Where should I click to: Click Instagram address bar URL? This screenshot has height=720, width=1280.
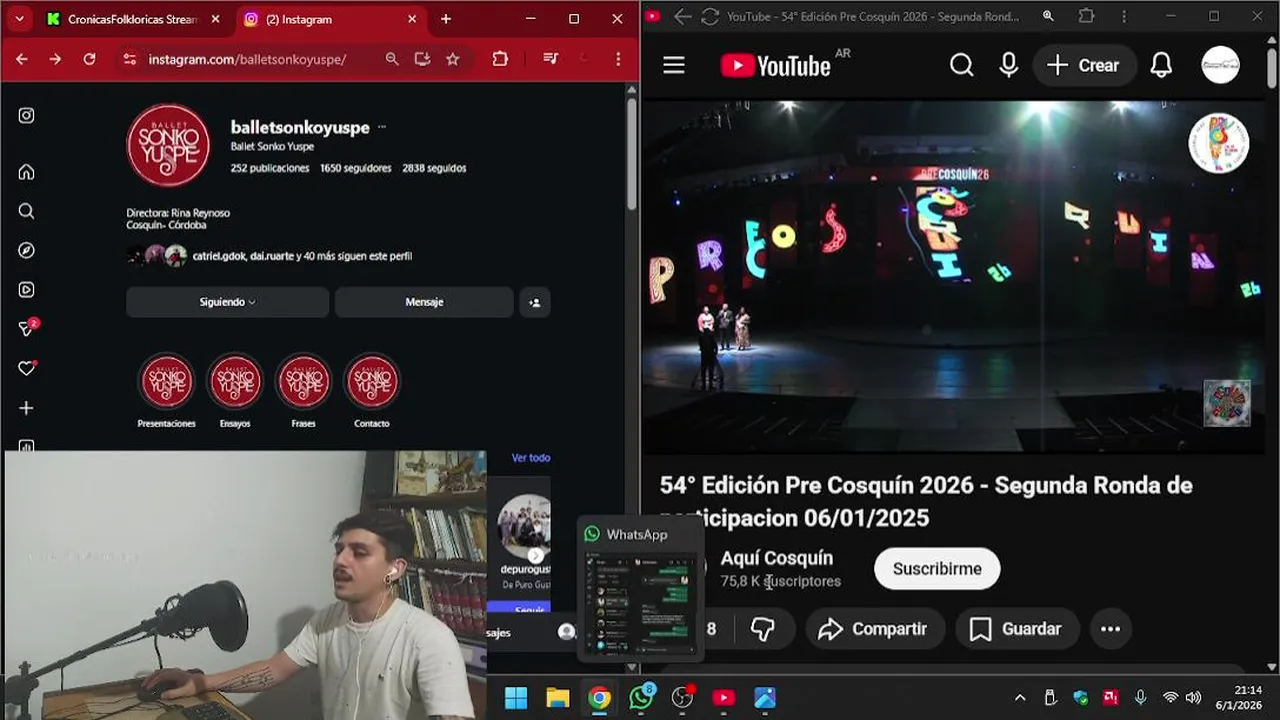click(247, 59)
